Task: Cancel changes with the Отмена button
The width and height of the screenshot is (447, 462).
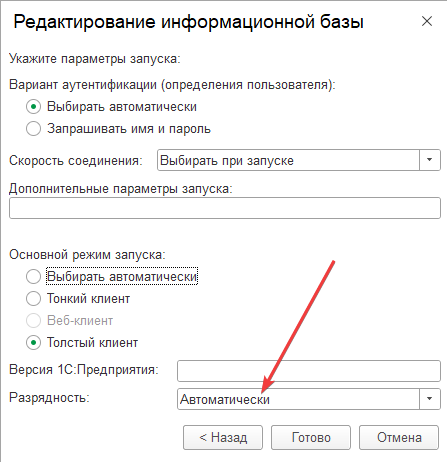Action: tap(399, 437)
